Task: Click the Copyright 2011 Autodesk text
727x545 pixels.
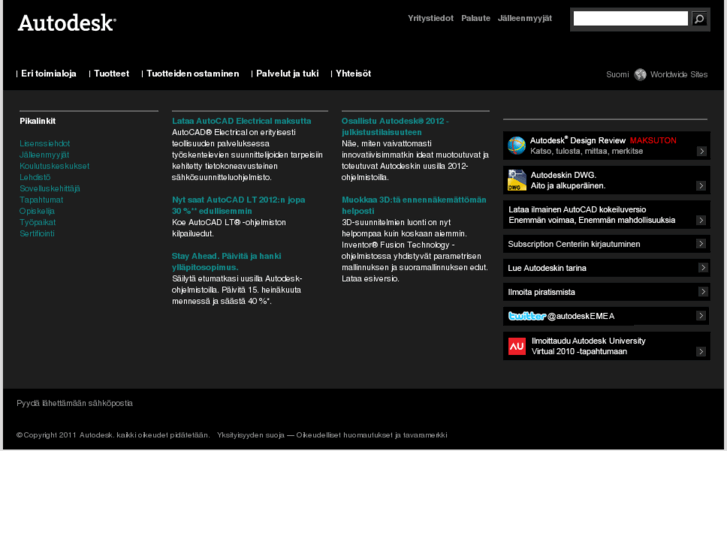Action: pyautogui.click(x=113, y=435)
